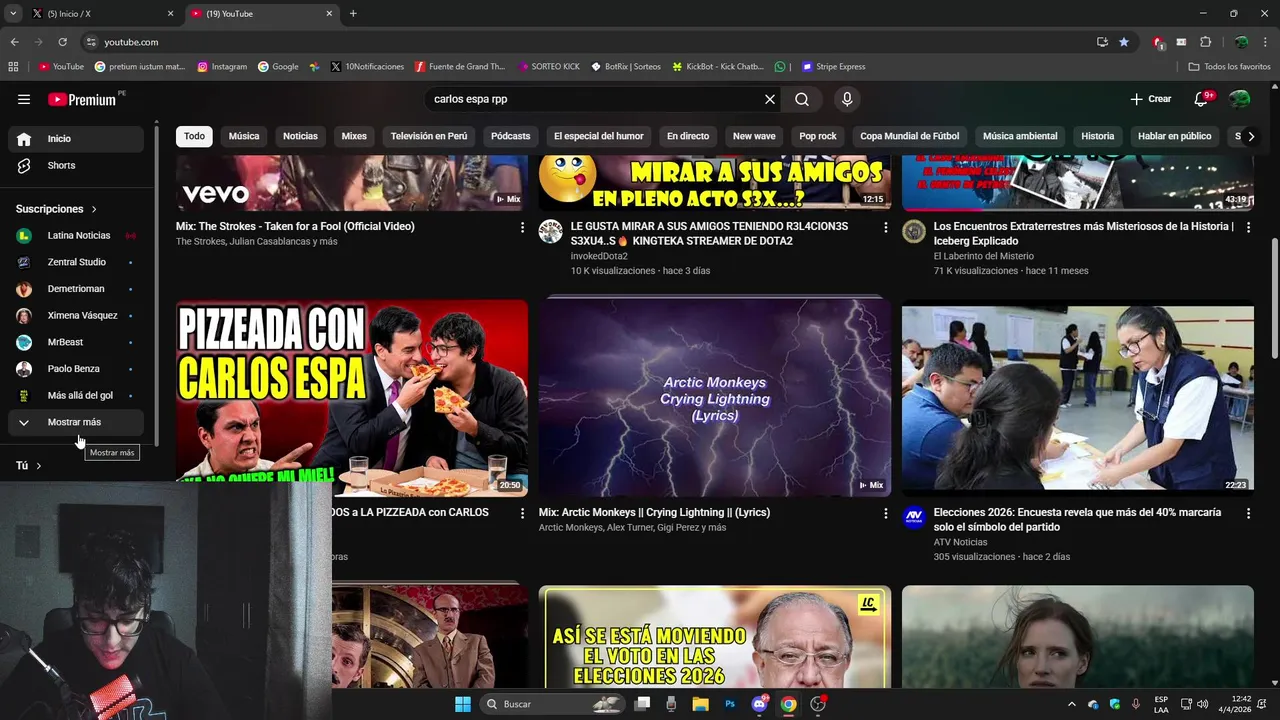Open the invokedDota2 channel avatar
The height and width of the screenshot is (720, 1280).
pos(551,232)
